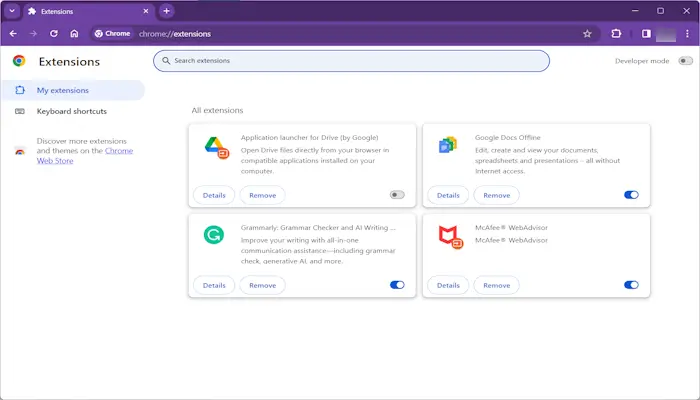700x400 pixels.
Task: Close the Extensions tab
Action: tap(146, 11)
